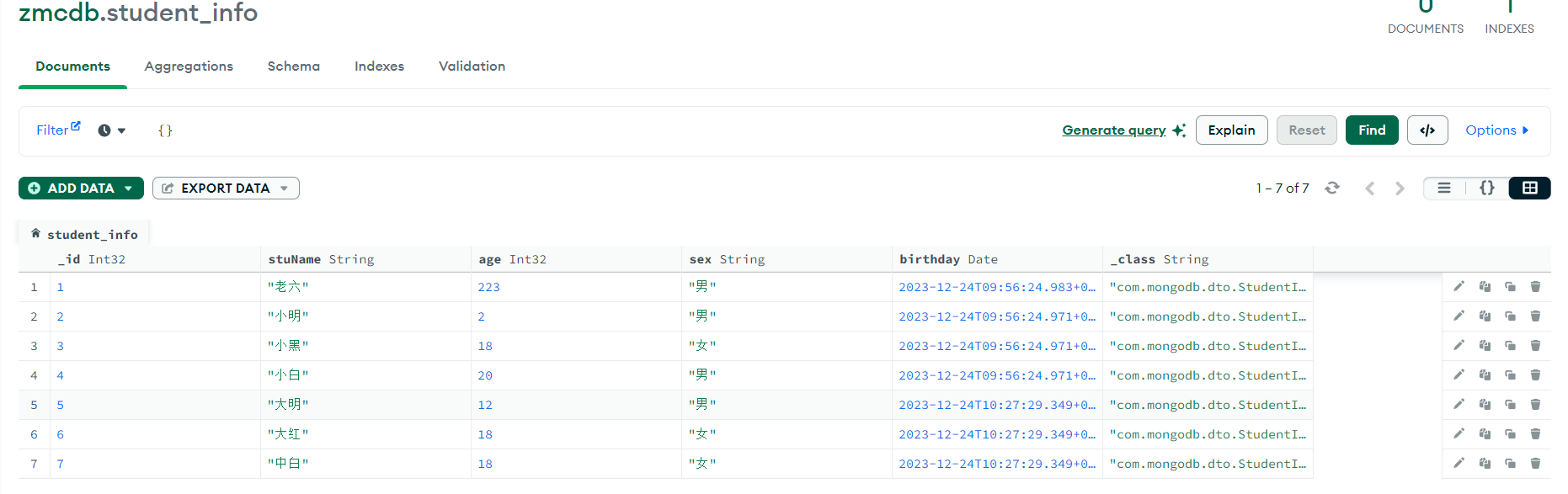Screen dimensions: 1568x494
Task: Click the student_info home breadcrumb icon
Action: pos(35,234)
